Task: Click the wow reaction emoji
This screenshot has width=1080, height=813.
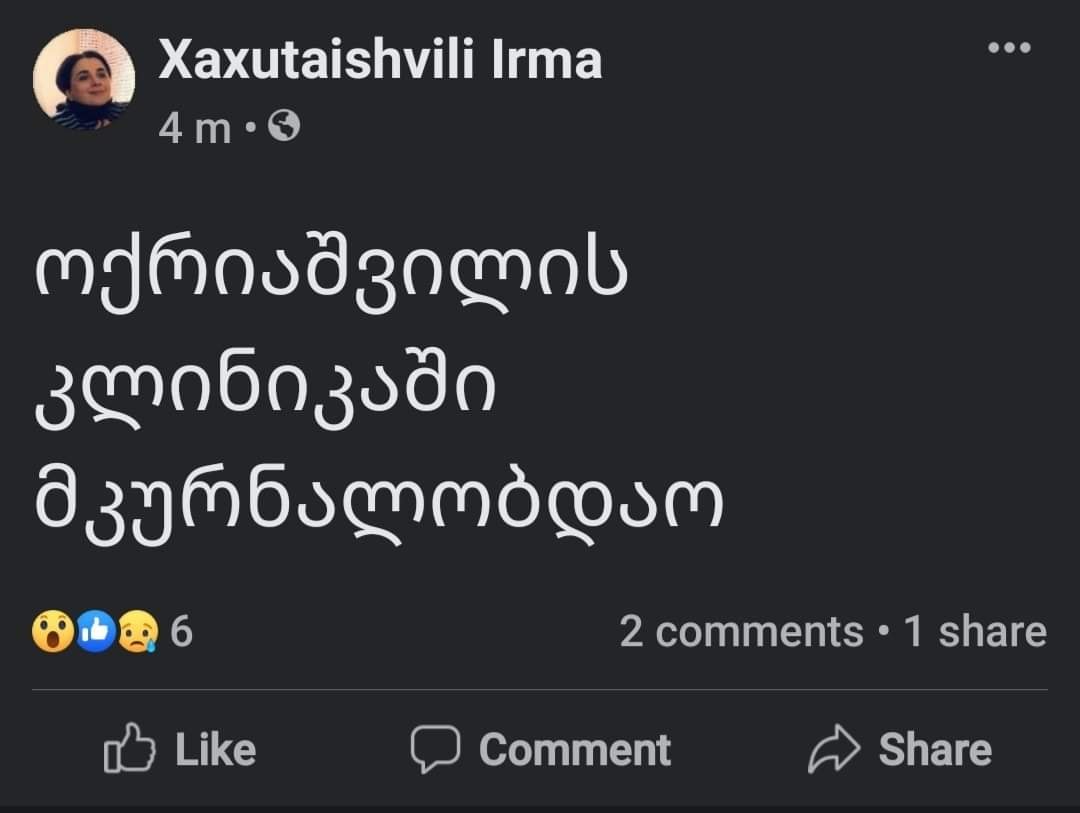Action: pyautogui.click(x=52, y=632)
